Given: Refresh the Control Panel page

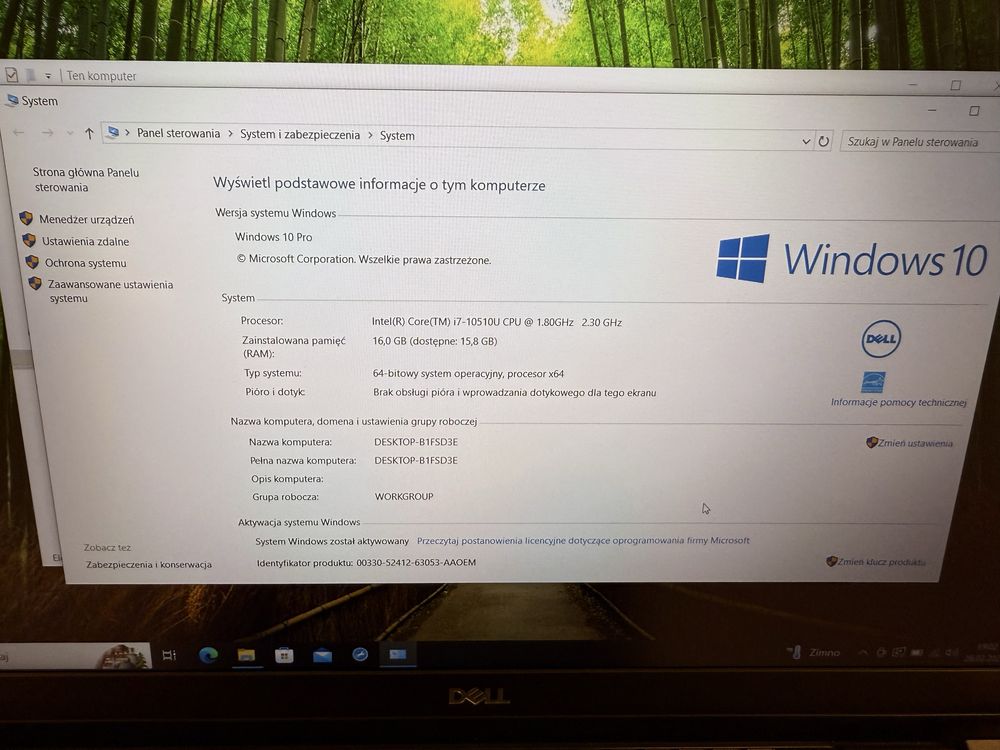Looking at the screenshot, I should [x=824, y=141].
